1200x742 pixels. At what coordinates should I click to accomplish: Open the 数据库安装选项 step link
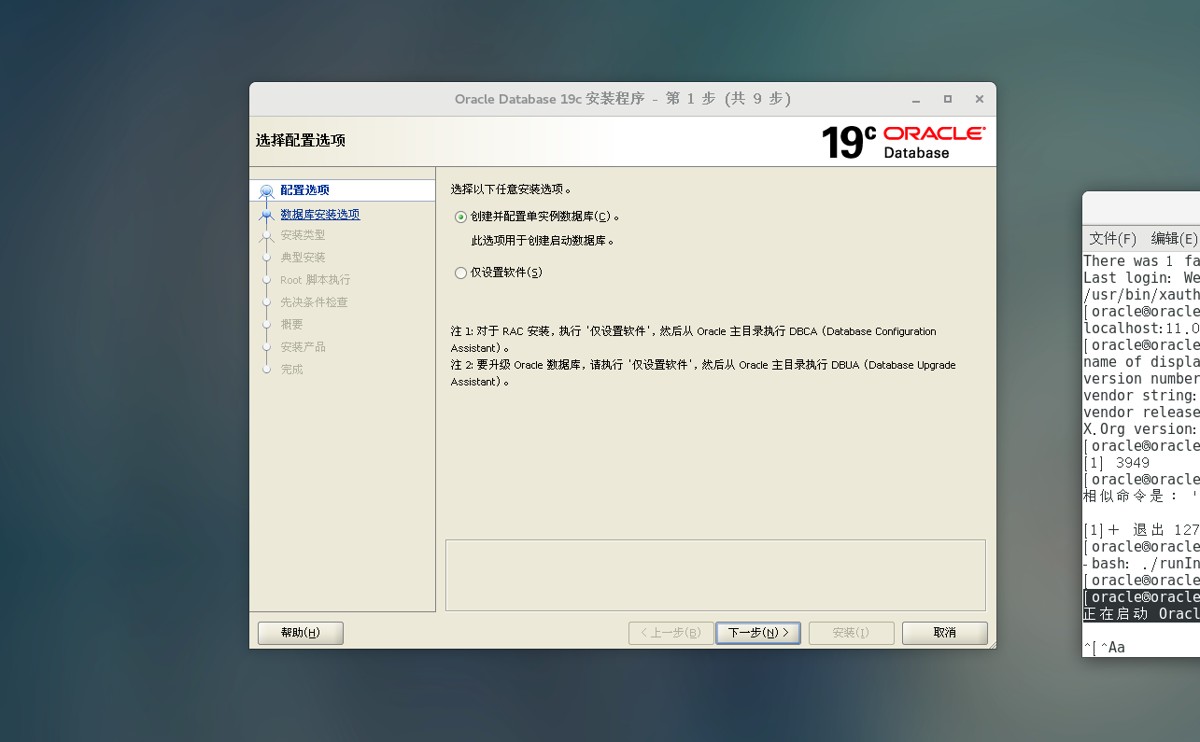pyautogui.click(x=320, y=214)
